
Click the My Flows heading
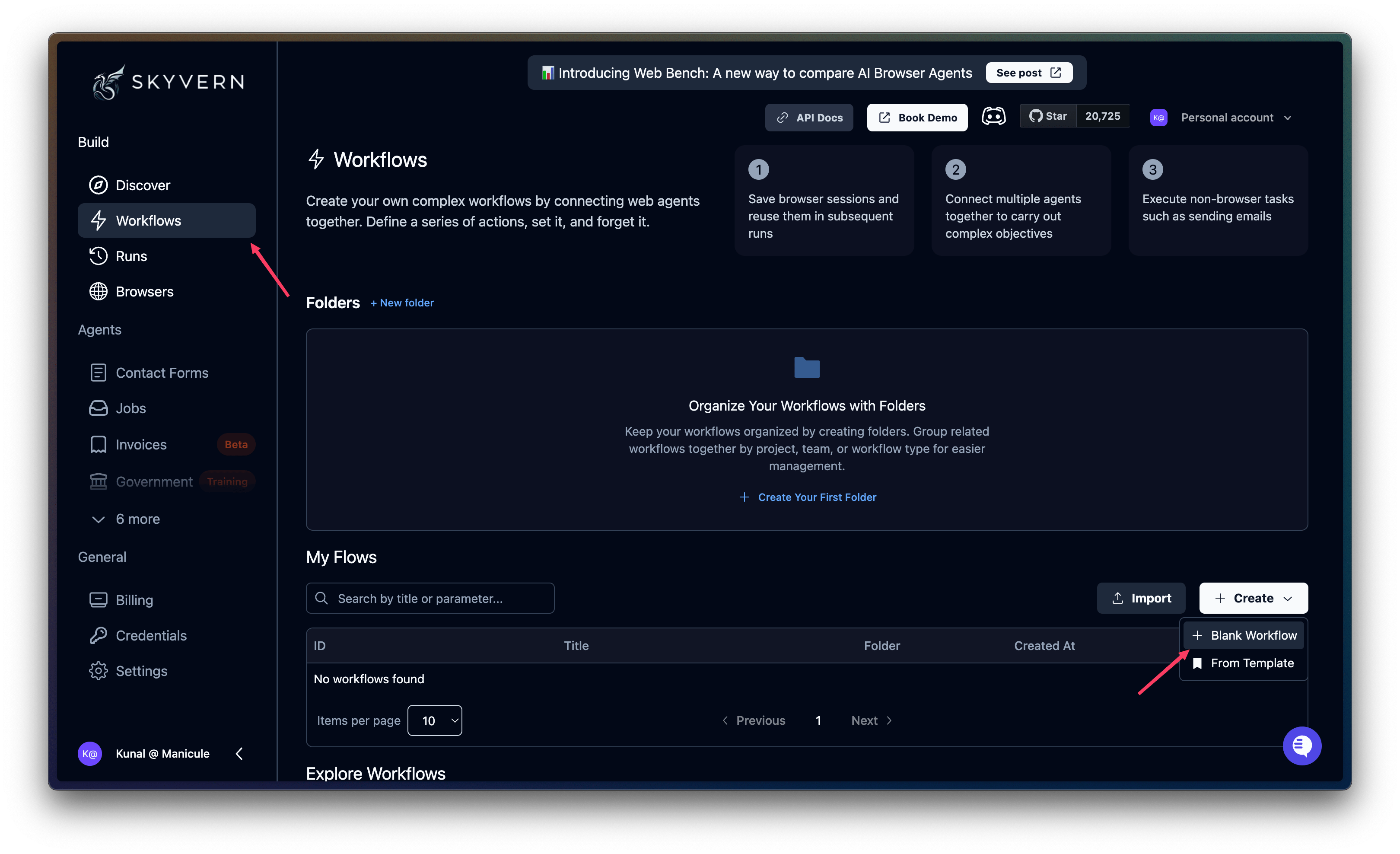click(x=341, y=557)
